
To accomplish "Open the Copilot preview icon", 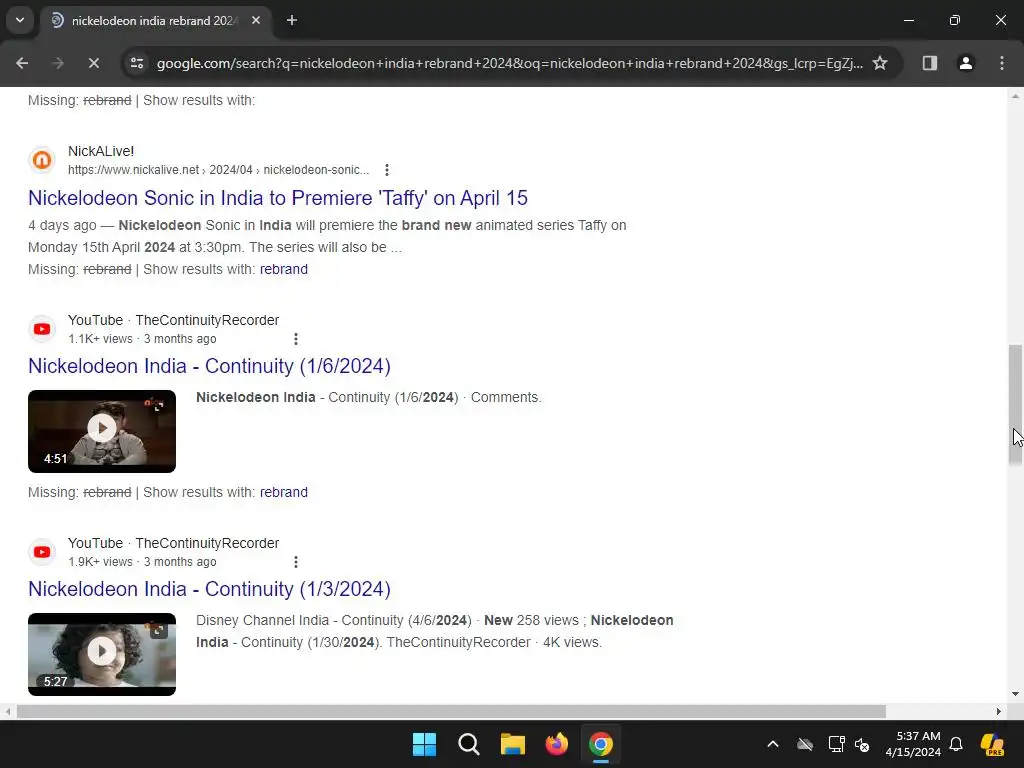I will click(x=992, y=744).
